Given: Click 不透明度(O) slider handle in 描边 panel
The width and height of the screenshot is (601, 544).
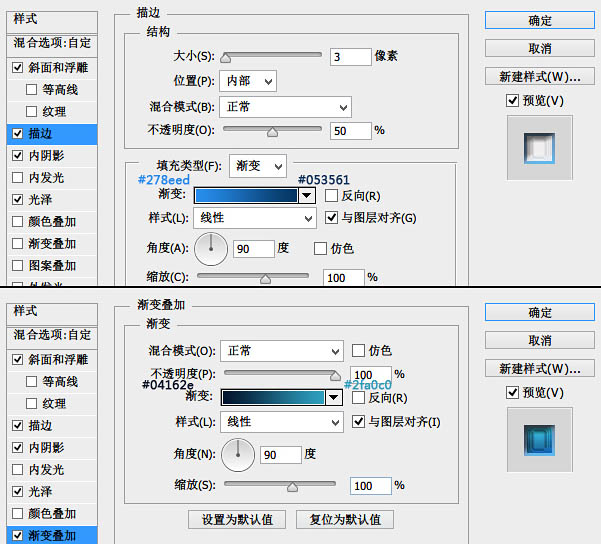Looking at the screenshot, I should (x=272, y=132).
